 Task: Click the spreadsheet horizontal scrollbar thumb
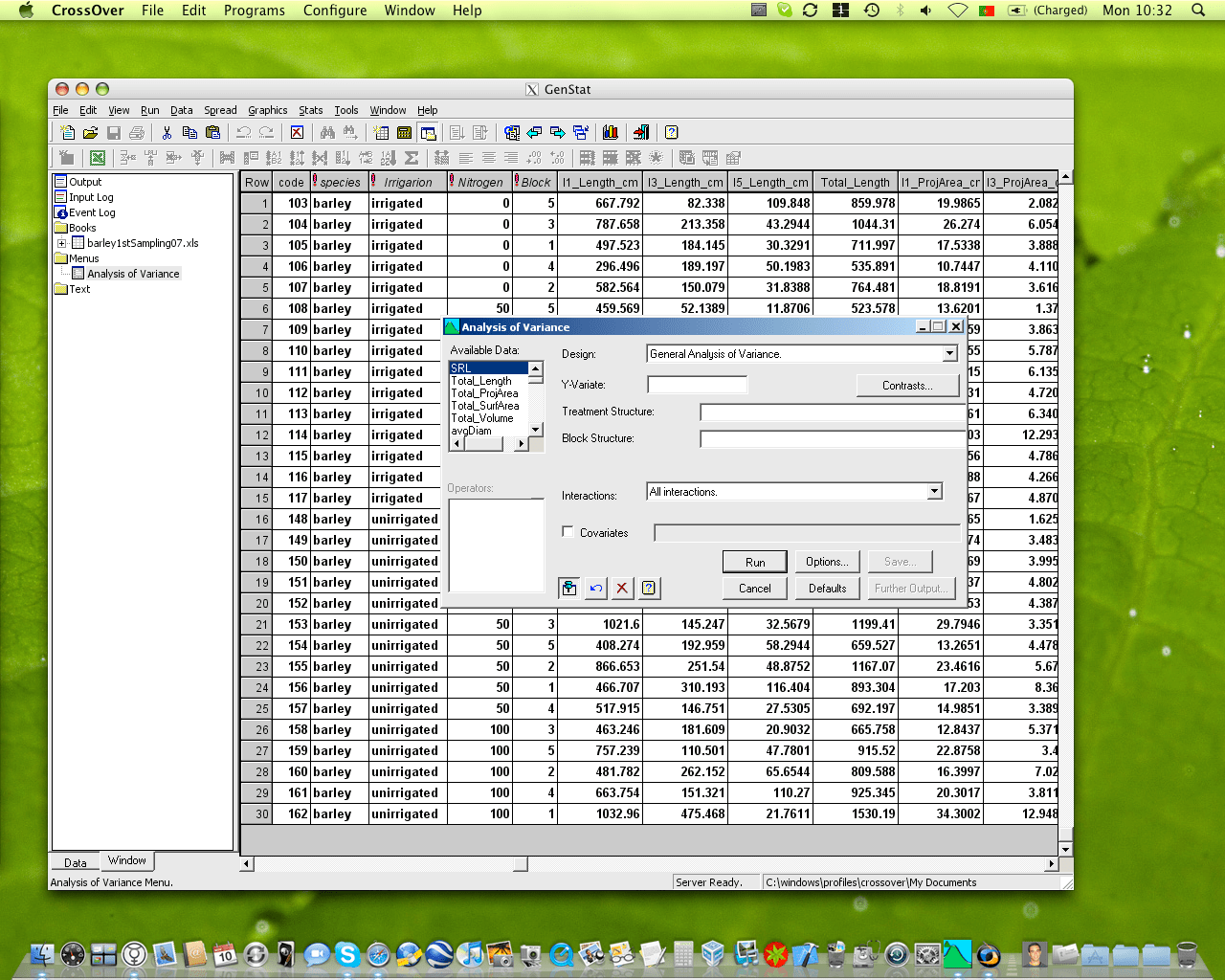pos(521,864)
